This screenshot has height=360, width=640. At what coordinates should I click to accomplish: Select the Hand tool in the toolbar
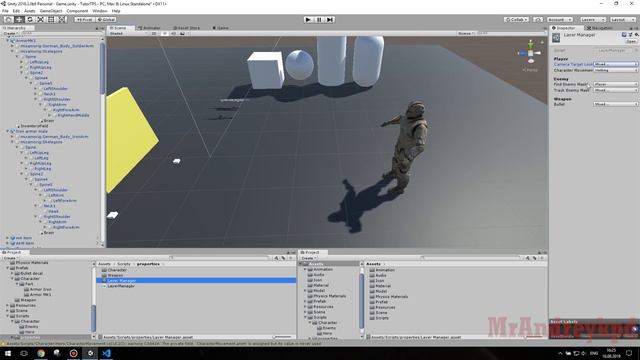8,20
